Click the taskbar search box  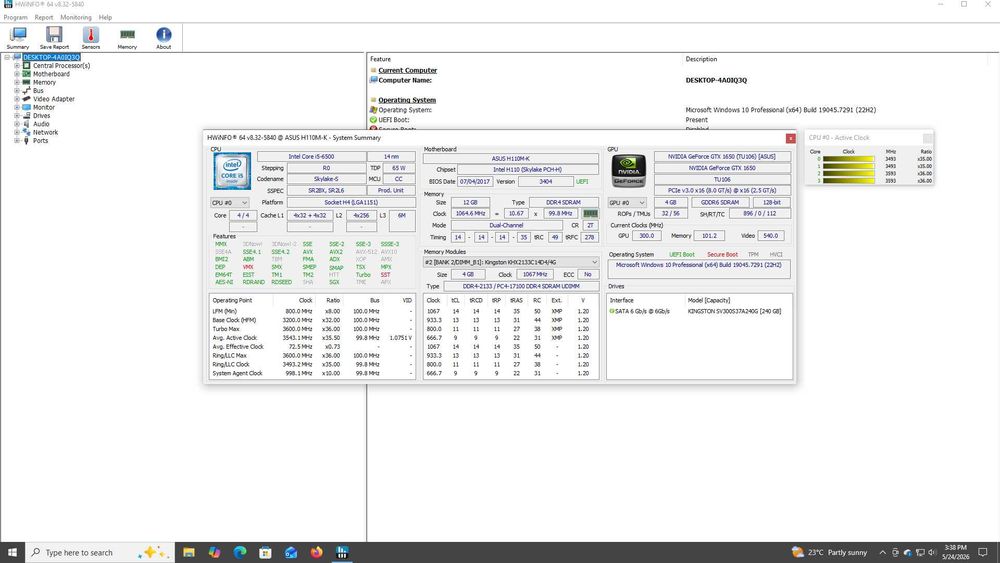pyautogui.click(x=99, y=552)
